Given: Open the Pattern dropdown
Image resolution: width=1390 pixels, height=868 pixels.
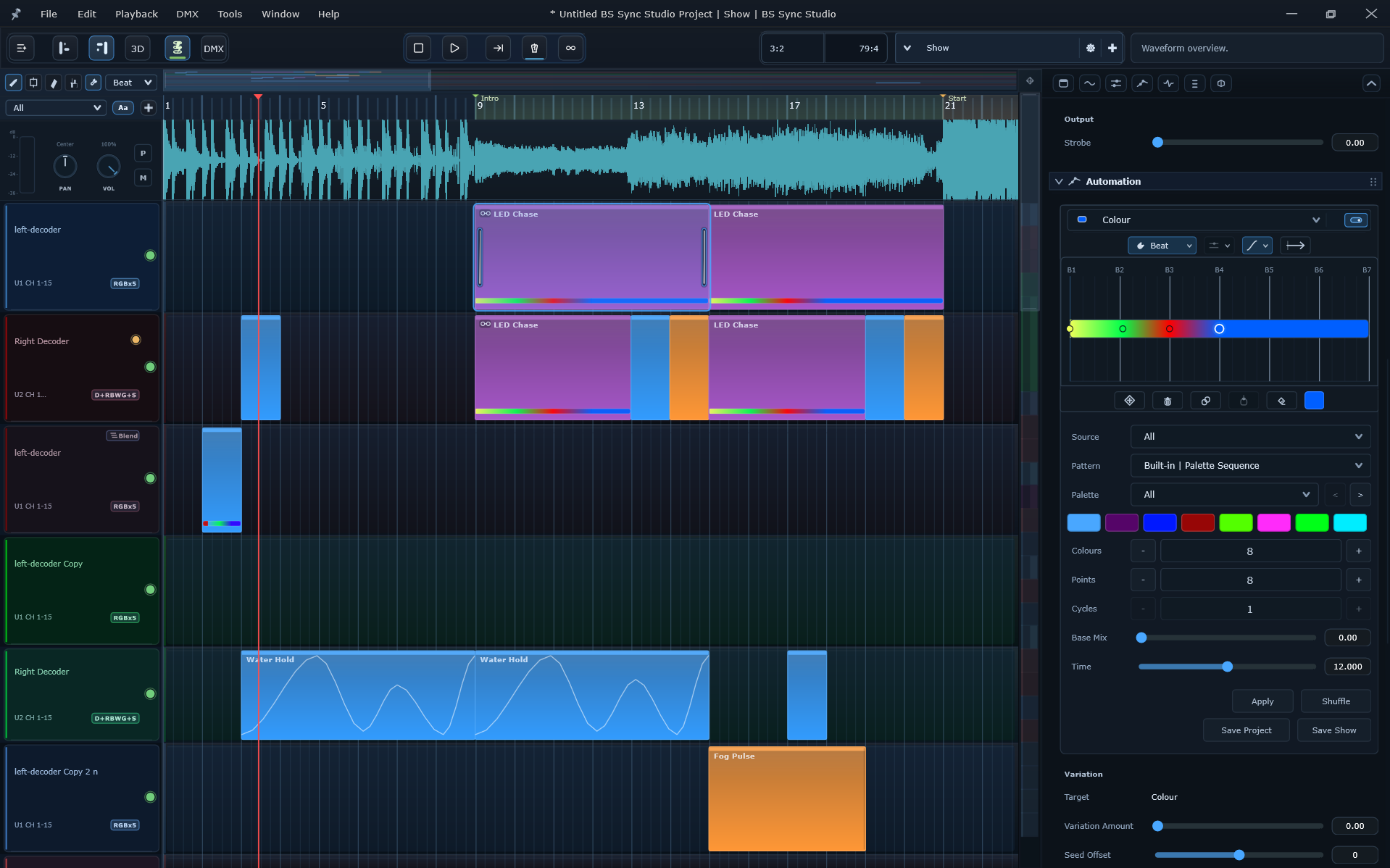Looking at the screenshot, I should point(1250,466).
